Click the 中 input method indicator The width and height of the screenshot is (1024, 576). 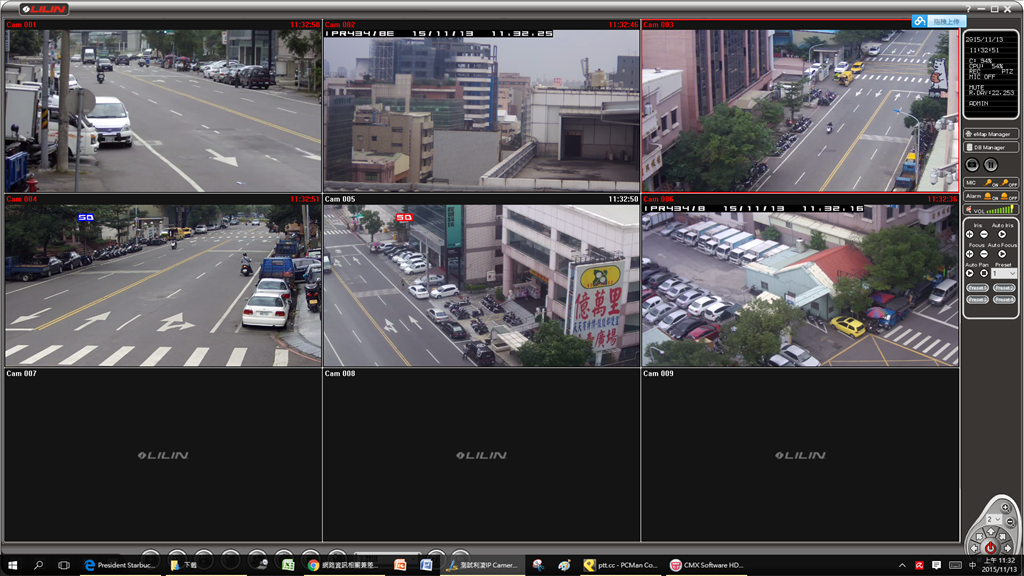tap(972, 565)
